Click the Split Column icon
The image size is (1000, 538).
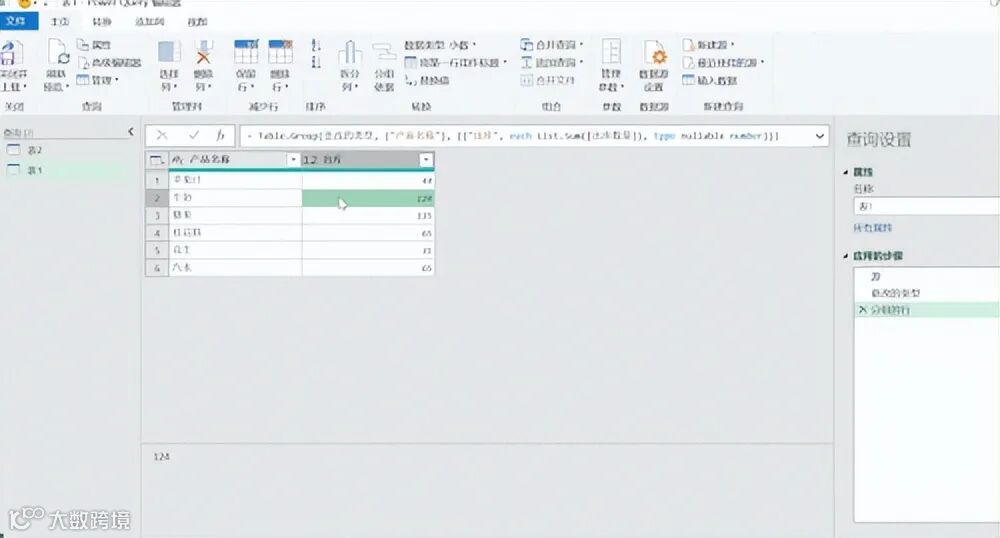(x=349, y=53)
